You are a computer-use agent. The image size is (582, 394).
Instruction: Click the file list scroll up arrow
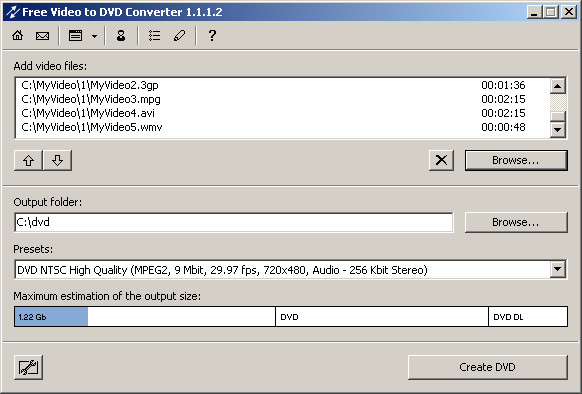(x=558, y=86)
